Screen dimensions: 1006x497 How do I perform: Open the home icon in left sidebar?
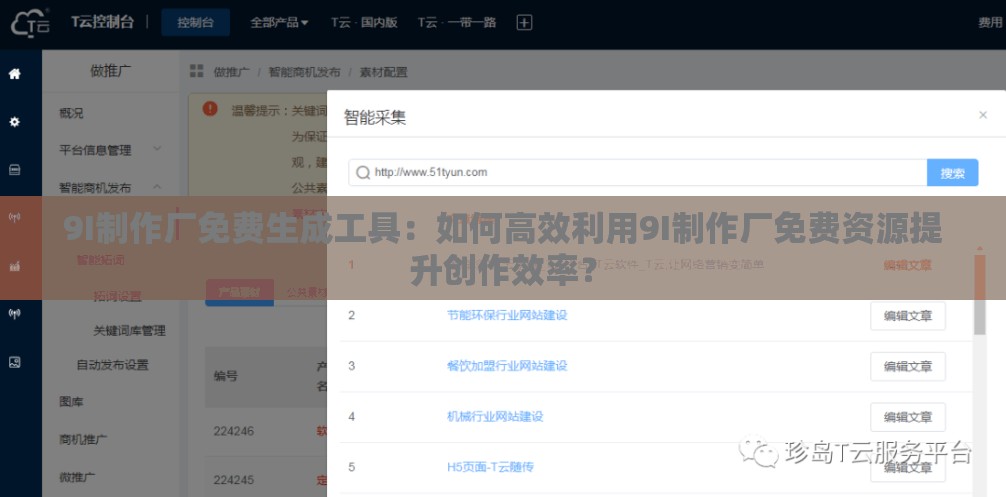pos(14,74)
